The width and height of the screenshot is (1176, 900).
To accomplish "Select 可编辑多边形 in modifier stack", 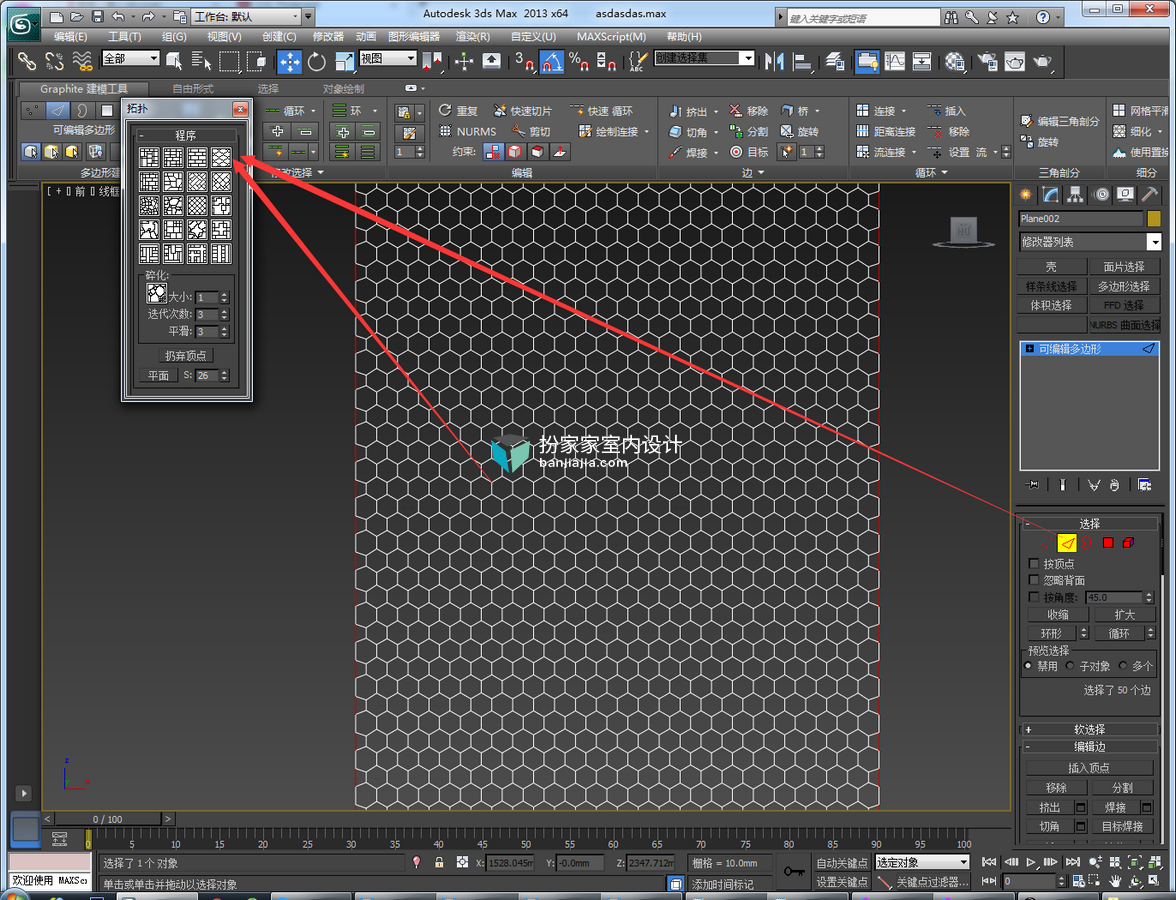I will click(1090, 349).
